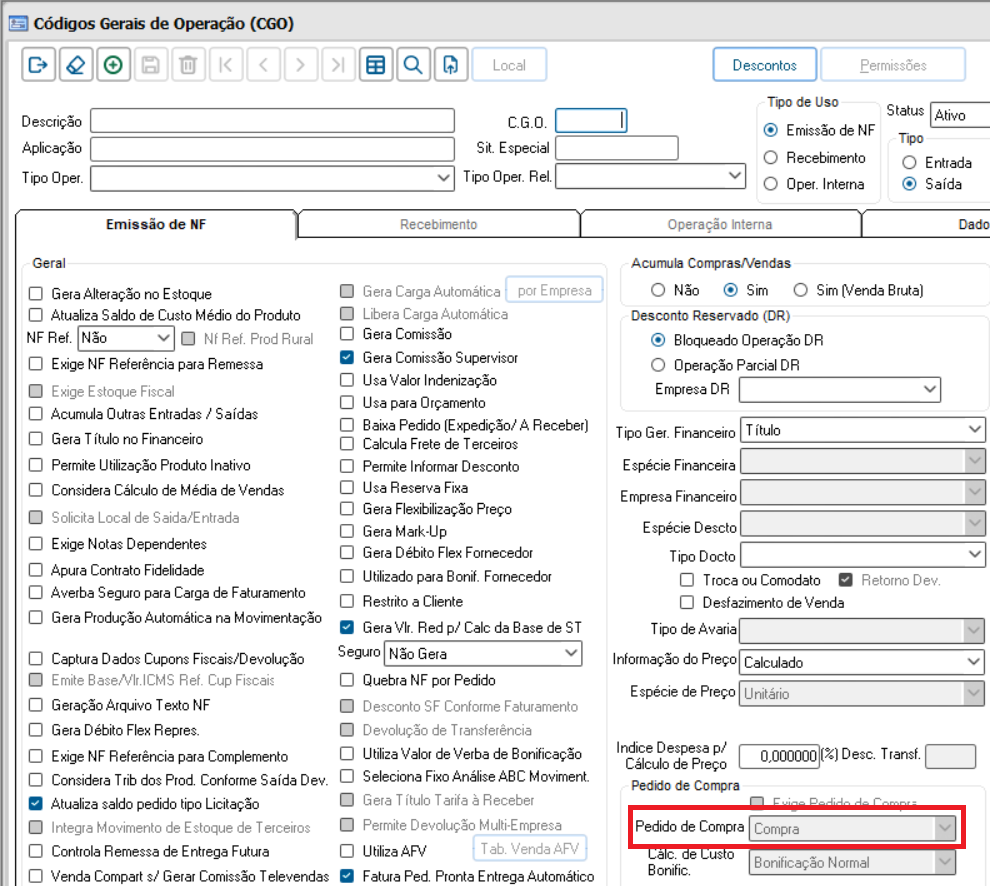Focus the C.G.O. code field
The height and width of the screenshot is (886, 990).
pos(591,121)
